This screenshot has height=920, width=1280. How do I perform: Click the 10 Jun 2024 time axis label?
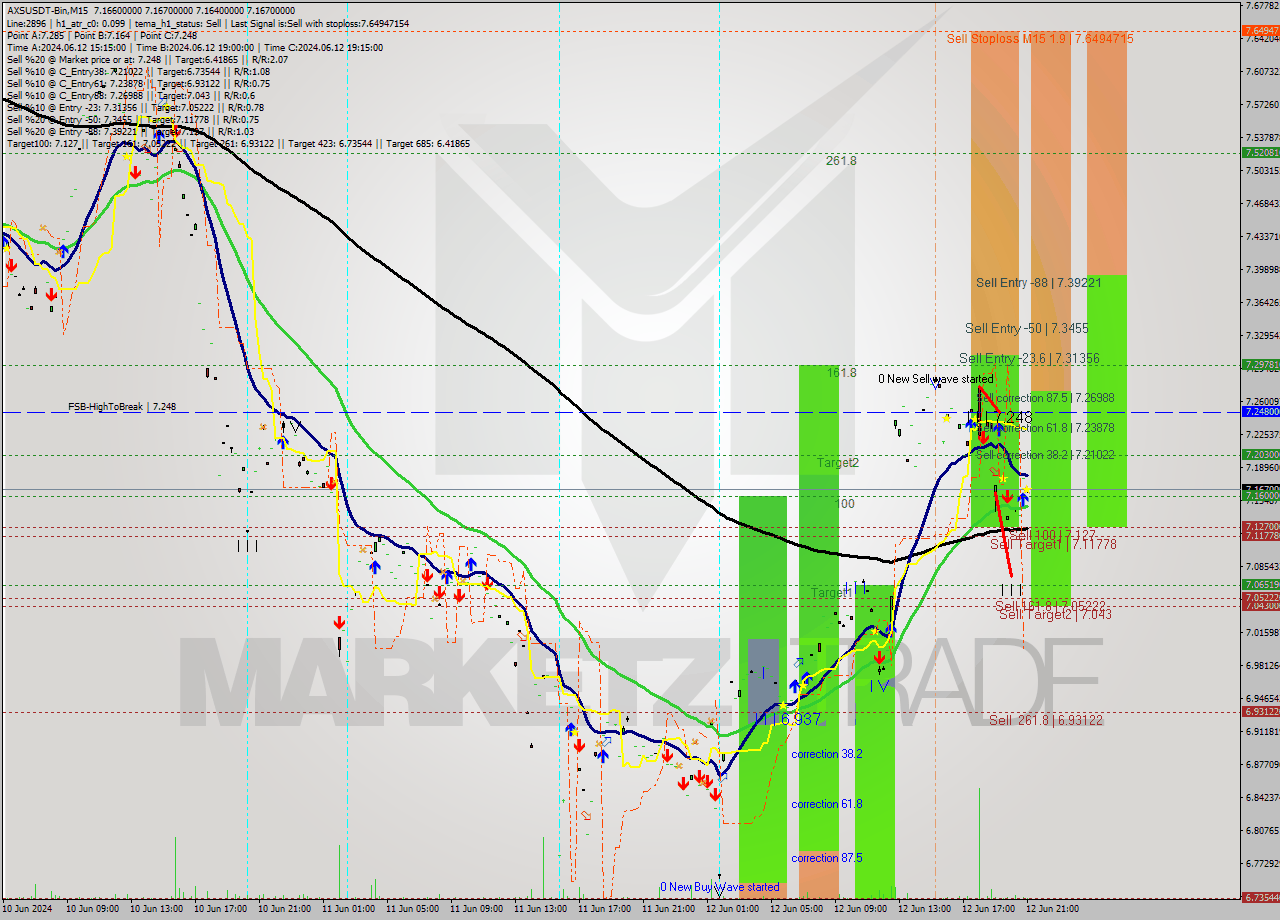click(x=28, y=909)
